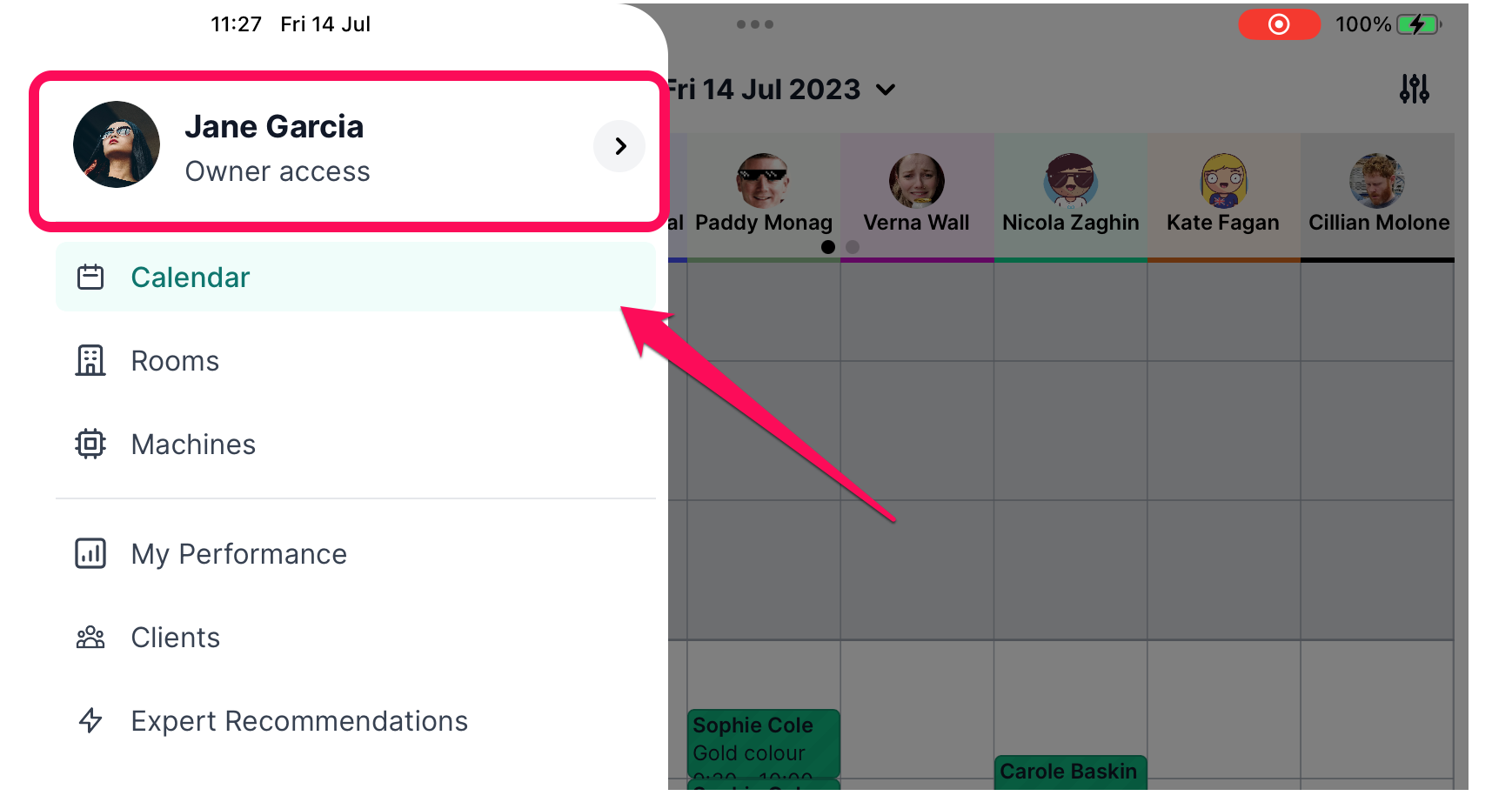Viewport: 1512px width, 809px height.
Task: Open the Carole Baskin appointment
Action: click(x=1070, y=772)
